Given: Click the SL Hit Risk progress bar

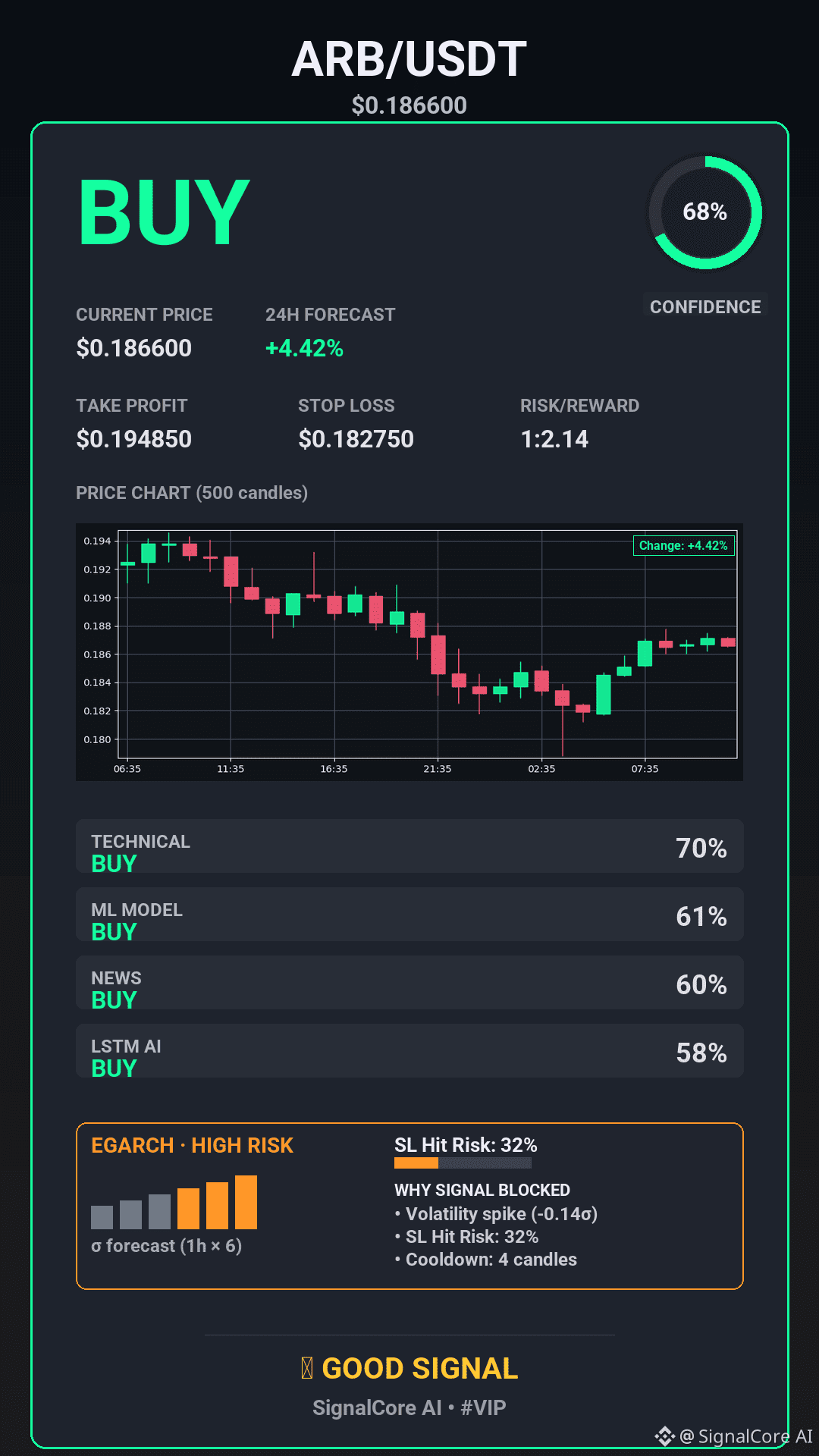Looking at the screenshot, I should click(x=463, y=1163).
